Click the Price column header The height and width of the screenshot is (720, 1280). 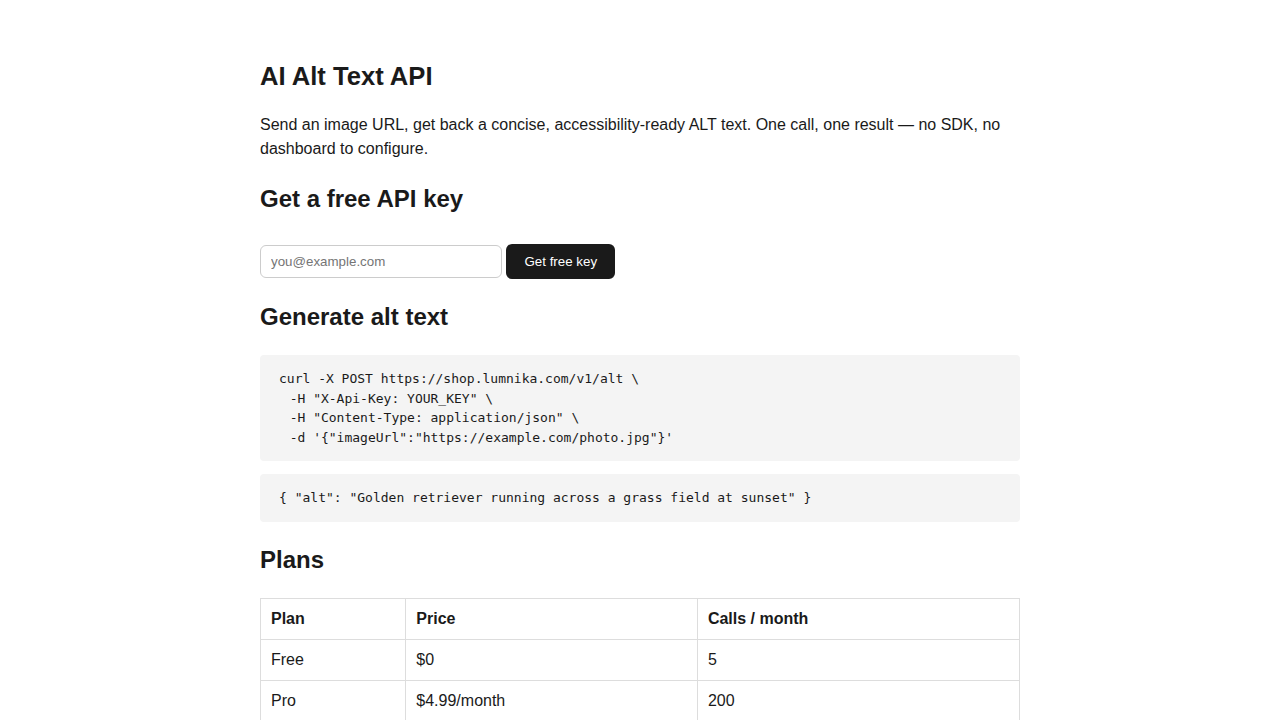pos(551,619)
